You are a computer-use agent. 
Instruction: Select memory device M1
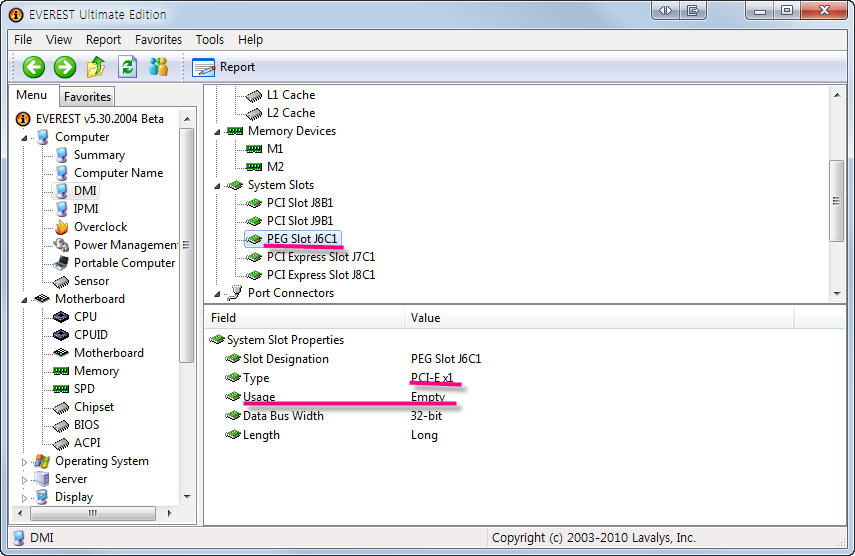pyautogui.click(x=275, y=149)
